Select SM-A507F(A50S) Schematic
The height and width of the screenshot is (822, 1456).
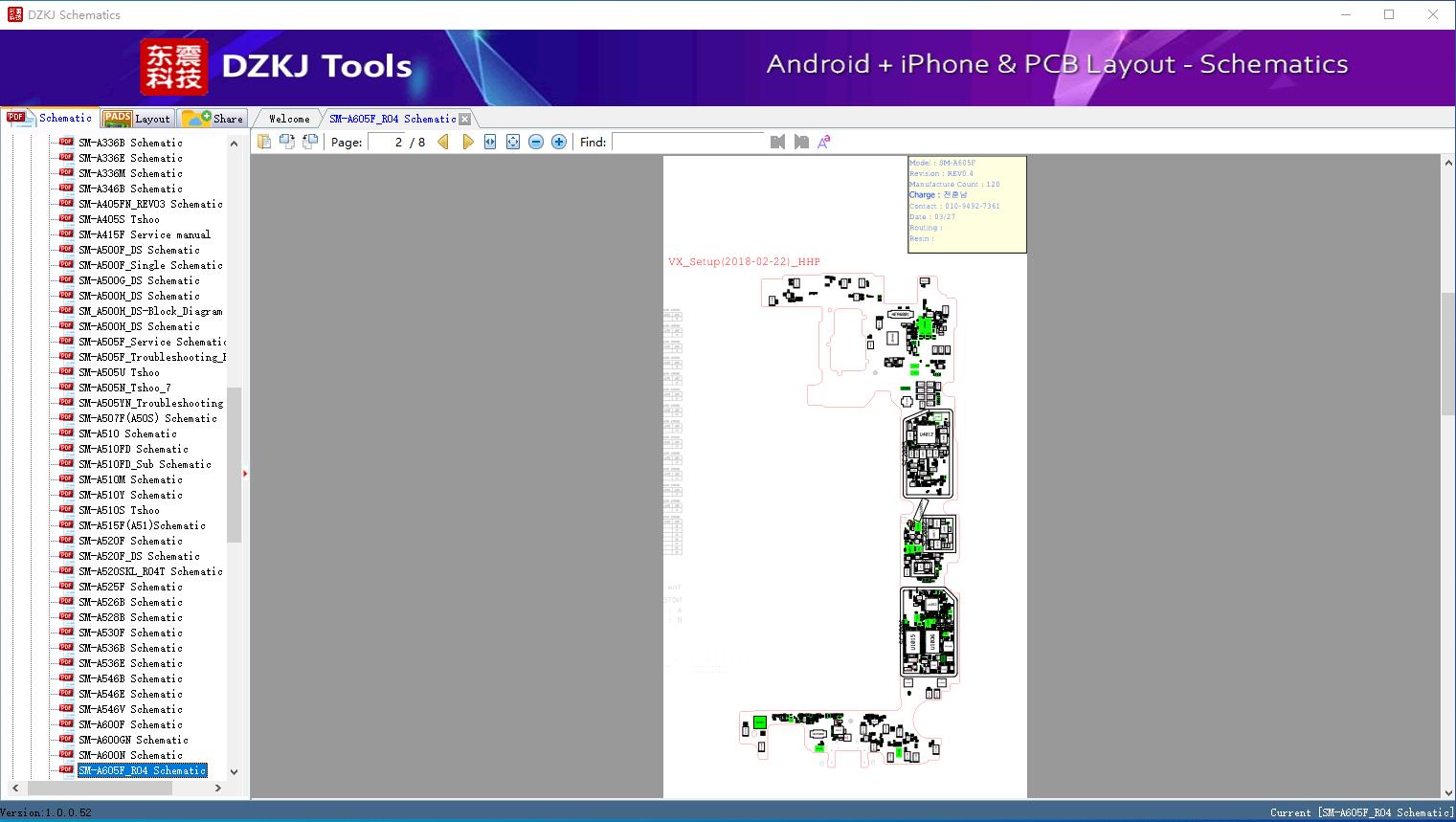147,418
